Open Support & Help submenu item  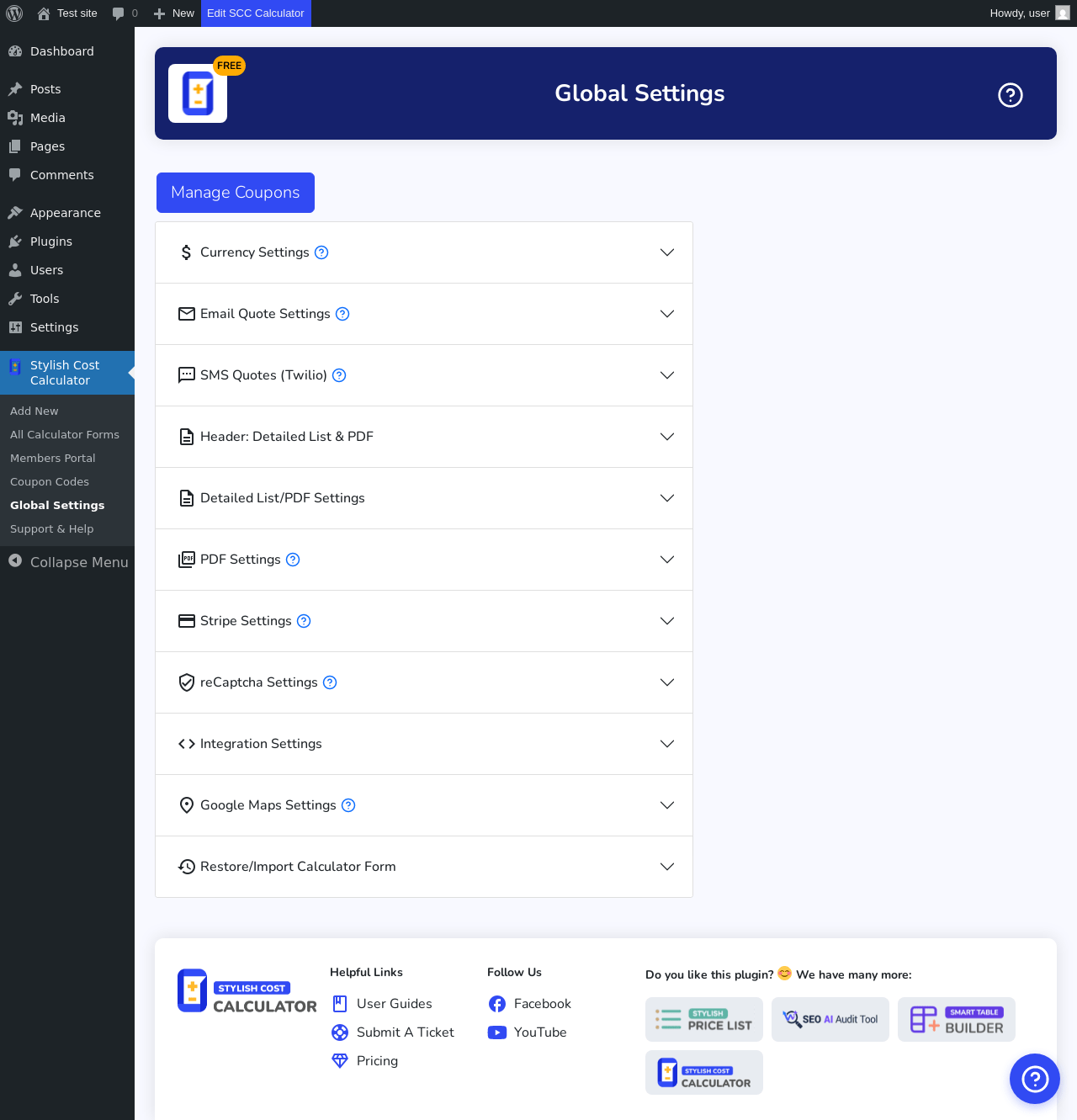click(x=67, y=529)
